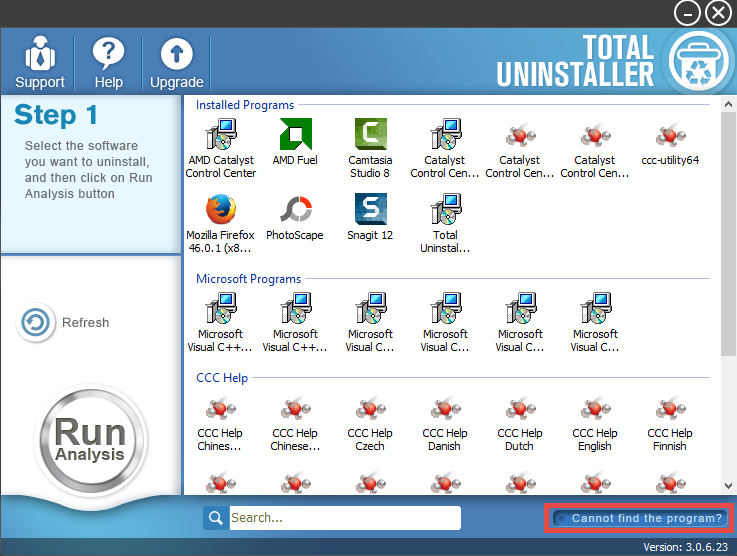Viewport: 737px width, 556px height.
Task: Click the scroll down arrow in program list
Action: [x=728, y=486]
